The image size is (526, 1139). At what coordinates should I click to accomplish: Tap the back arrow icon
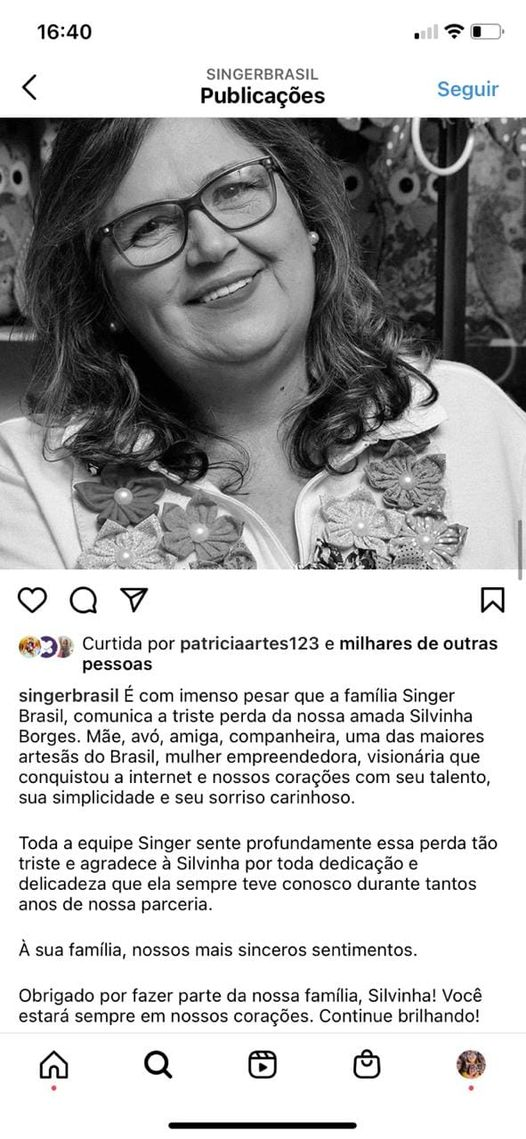pyautogui.click(x=29, y=87)
